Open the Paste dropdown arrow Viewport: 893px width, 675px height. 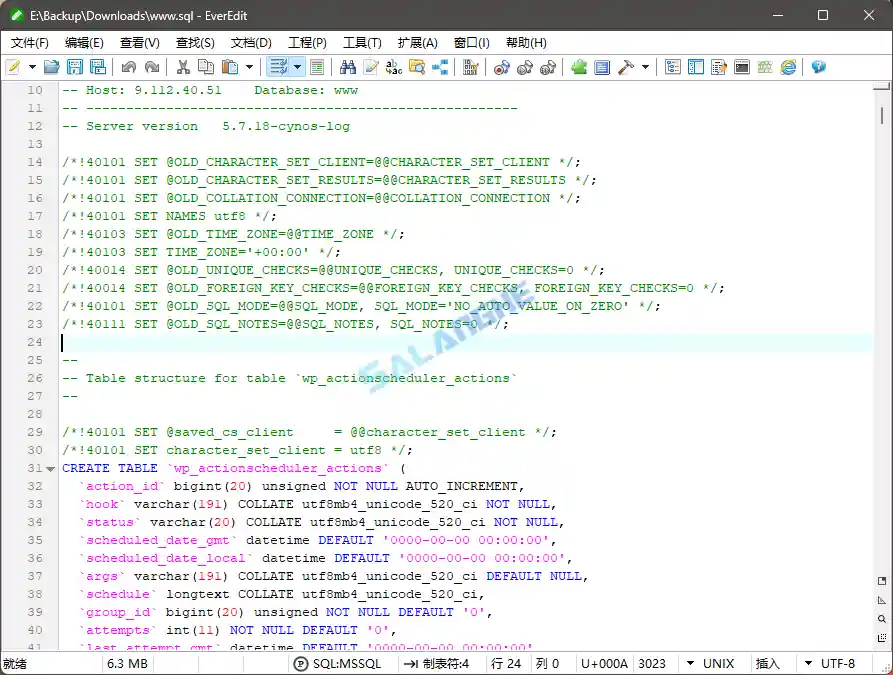(x=249, y=67)
